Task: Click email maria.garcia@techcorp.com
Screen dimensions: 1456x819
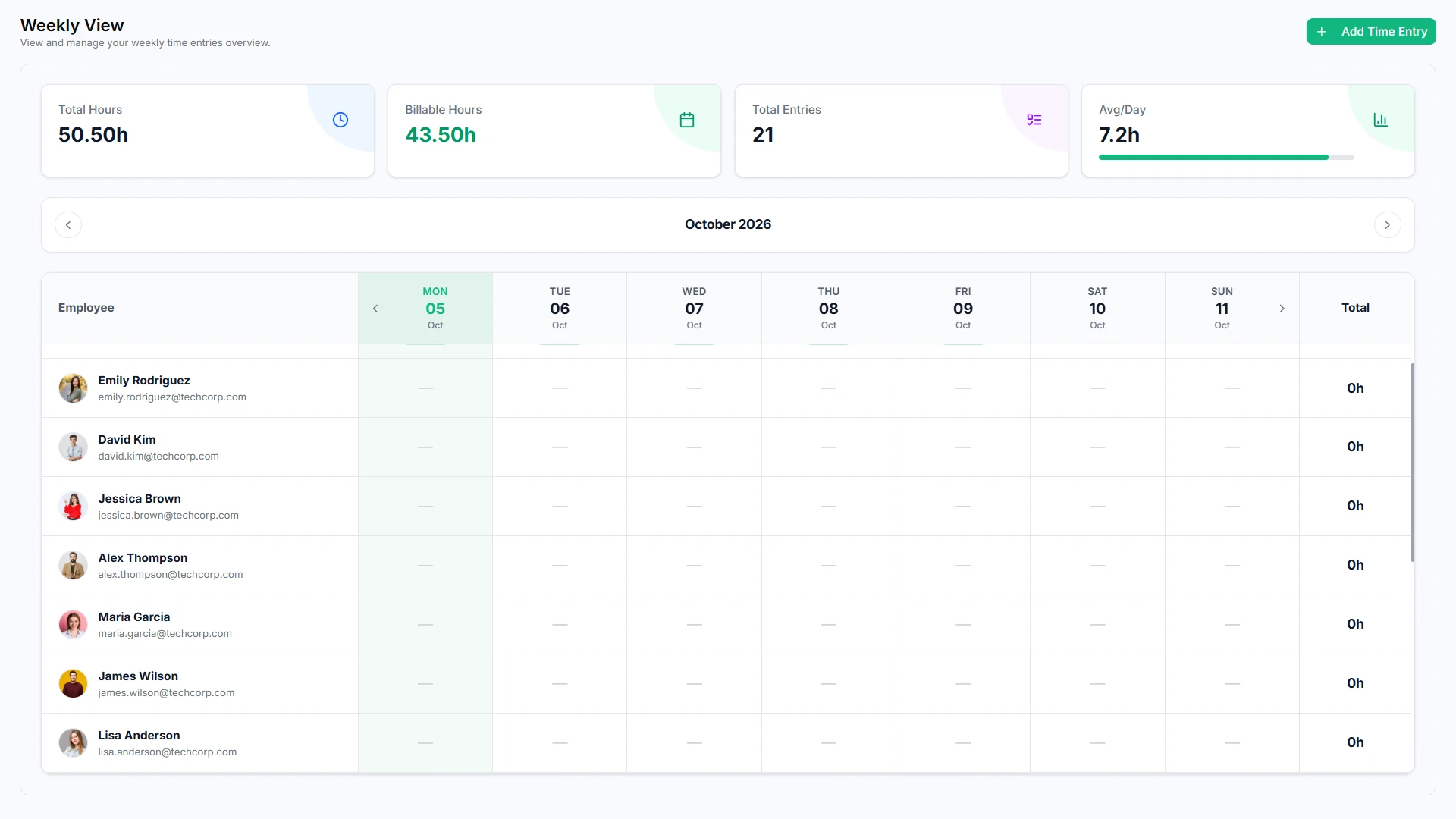Action: pos(165,634)
